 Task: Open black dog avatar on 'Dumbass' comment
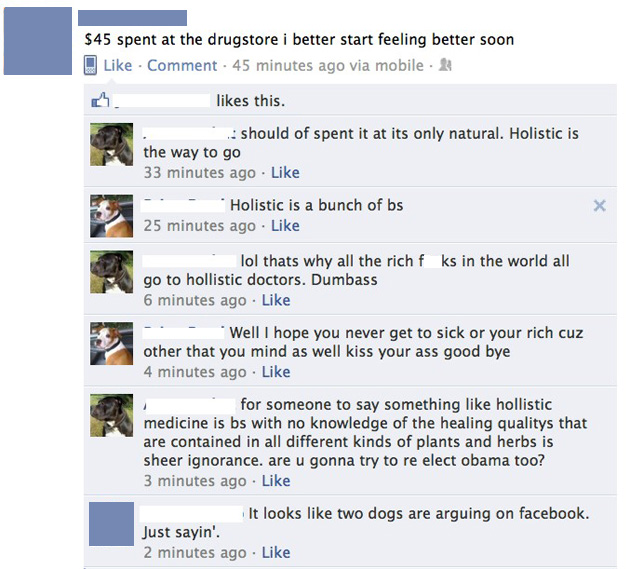pos(111,272)
